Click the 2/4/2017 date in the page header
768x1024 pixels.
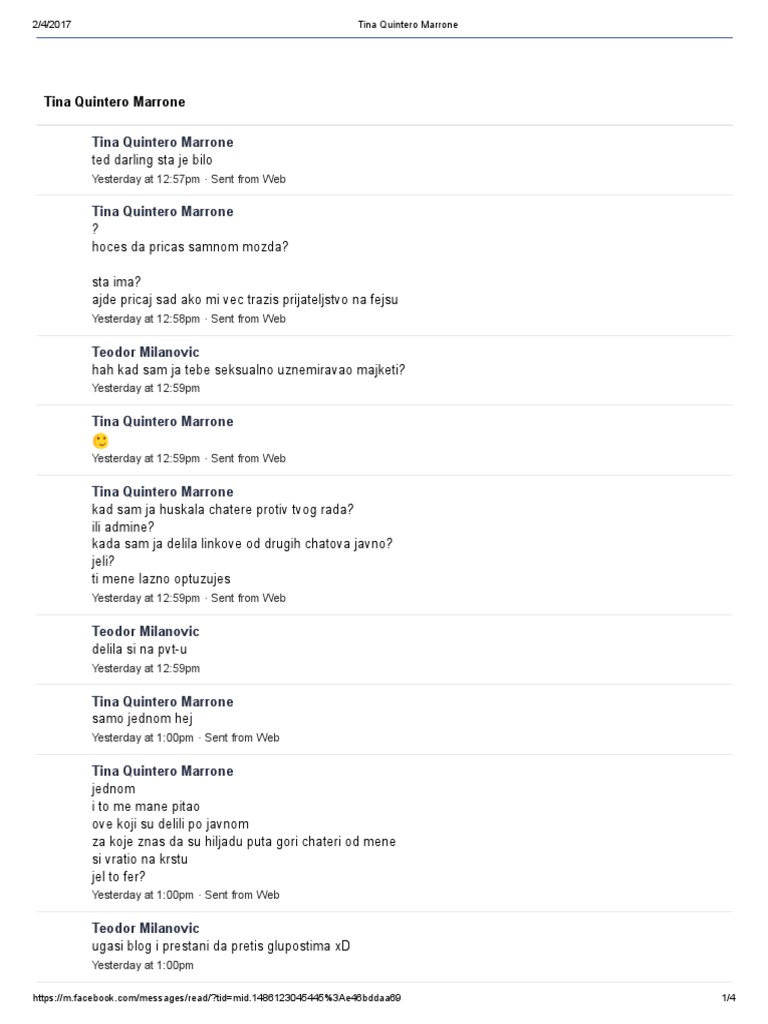[x=52, y=24]
